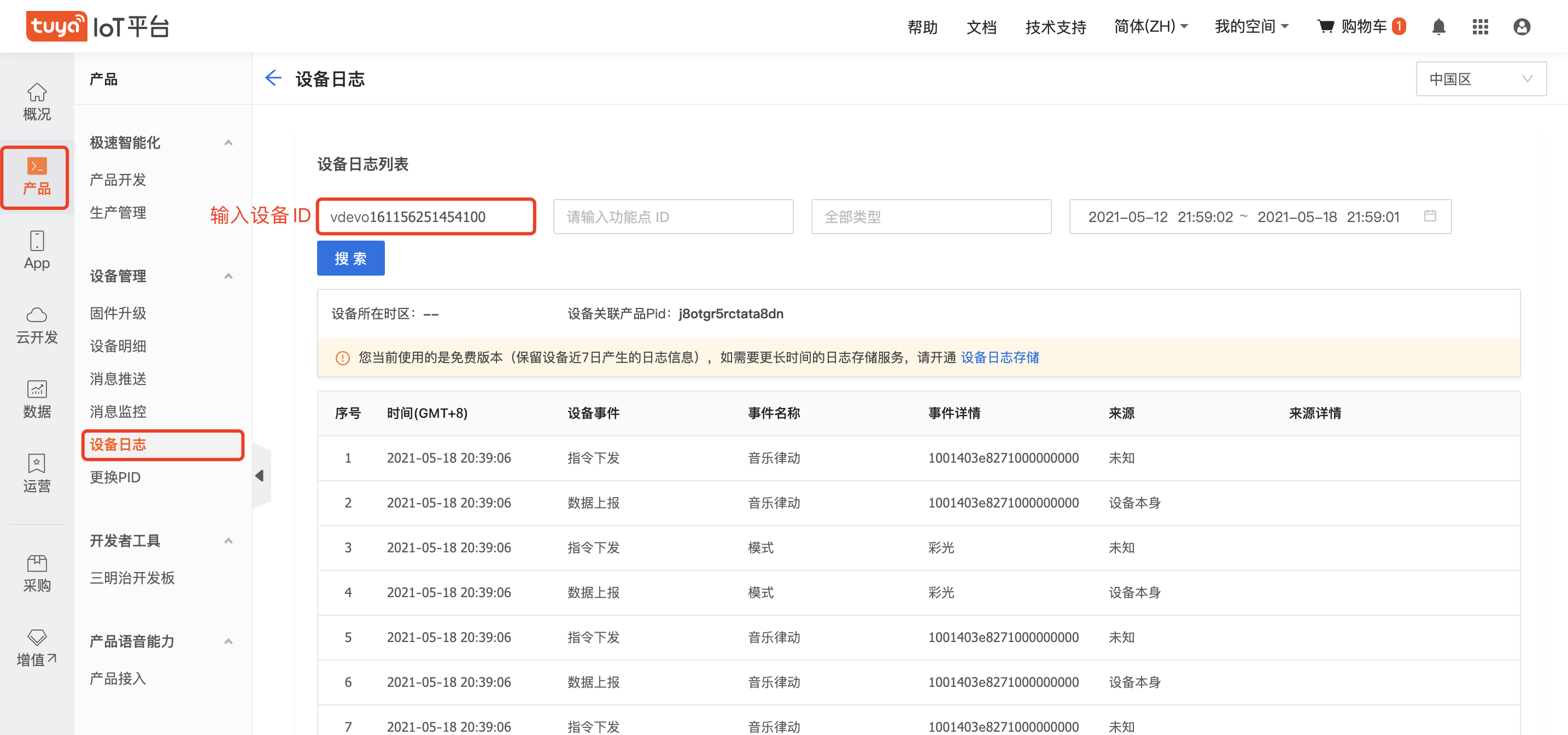Collapse the 开发者工具 section
The image size is (1568, 735).
click(x=229, y=540)
